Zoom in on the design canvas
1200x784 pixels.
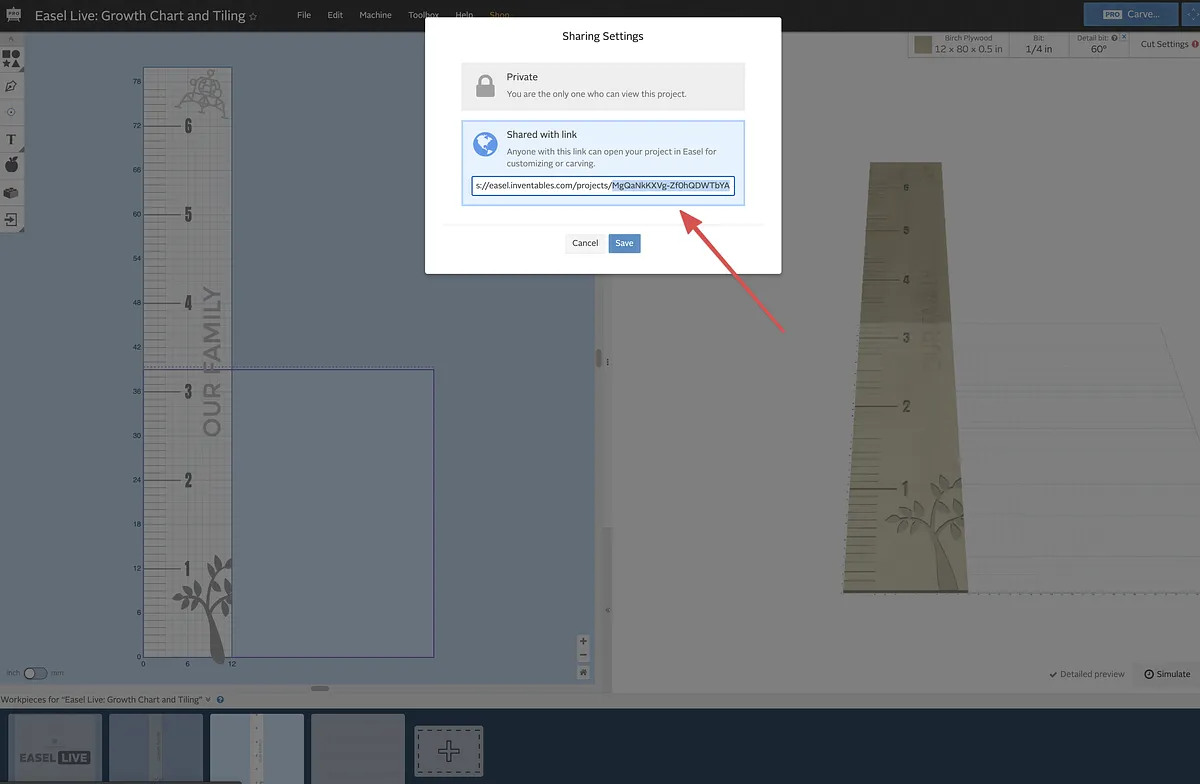point(583,641)
